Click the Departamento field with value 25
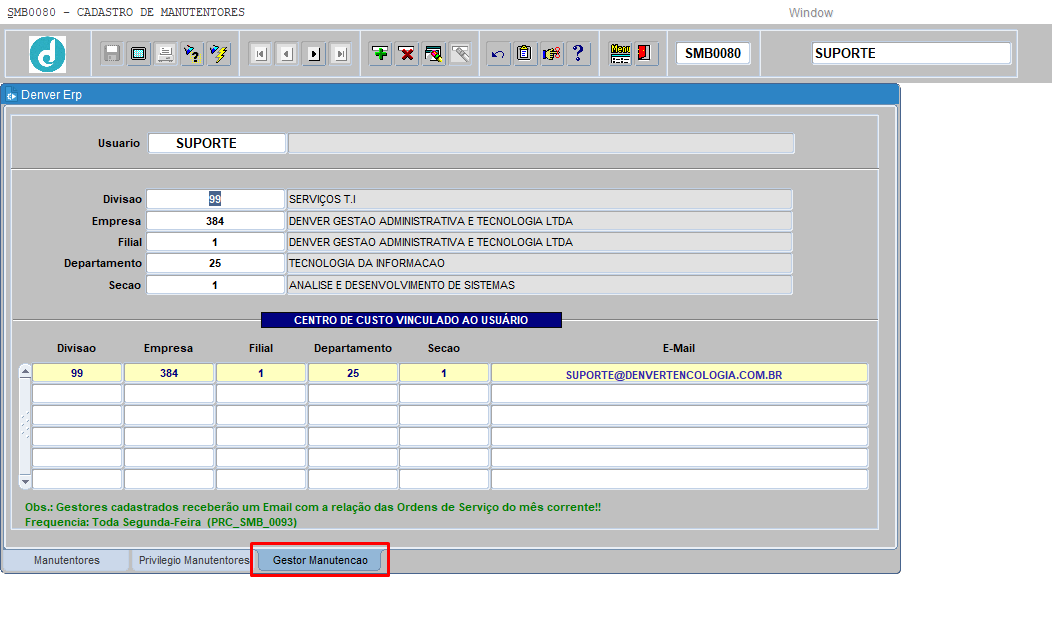This screenshot has width=1052, height=618. (x=215, y=263)
